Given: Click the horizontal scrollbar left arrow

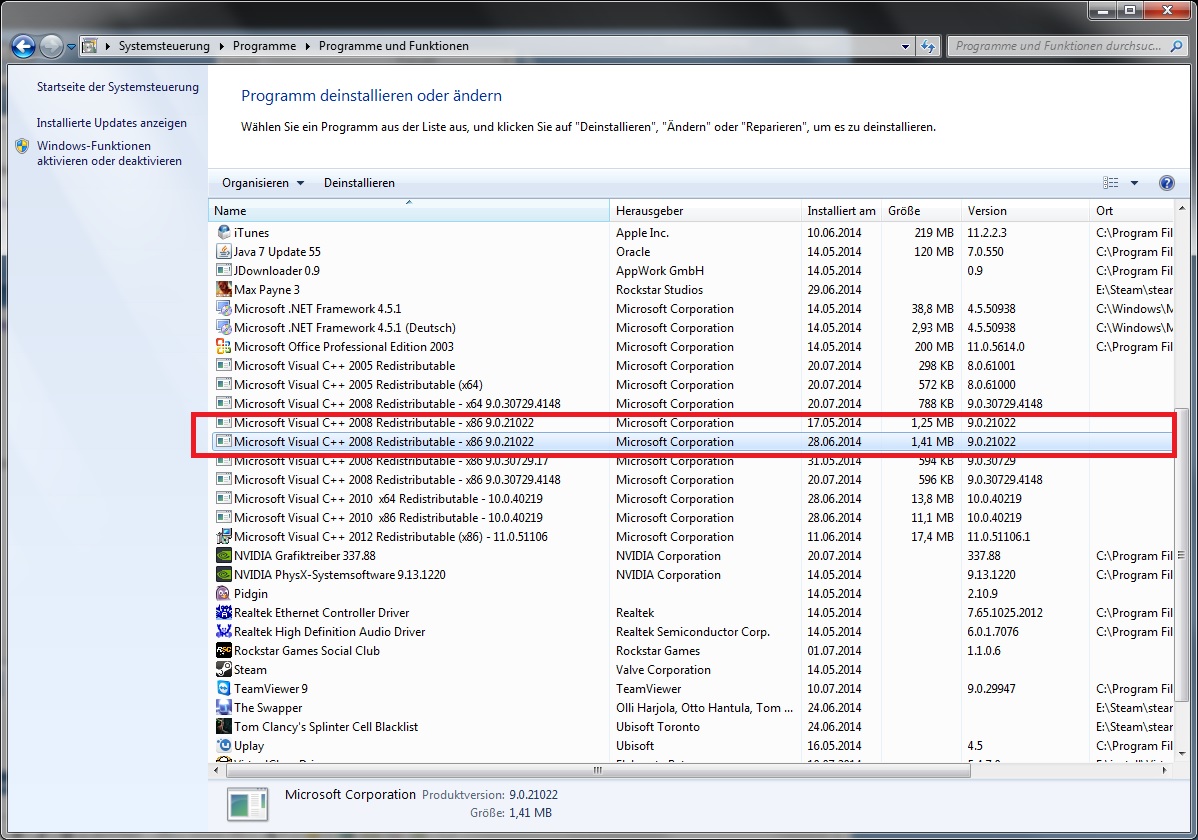Looking at the screenshot, I should coord(215,770).
